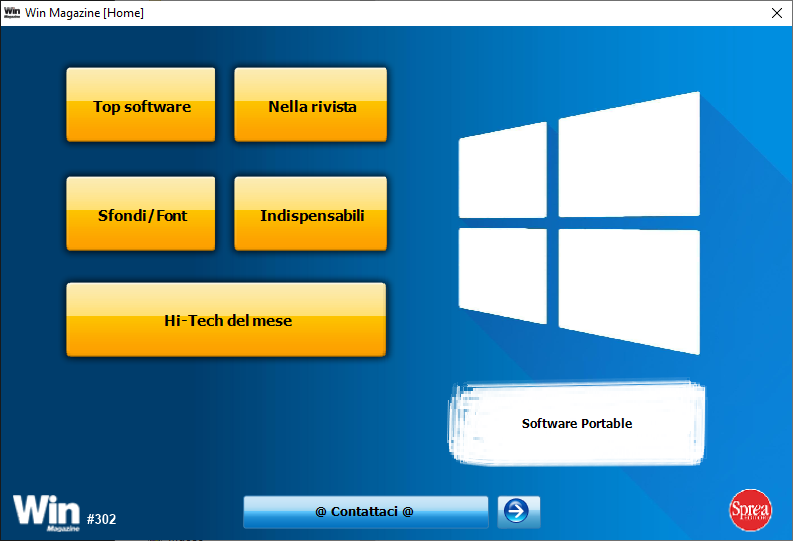Open the Software Portable section
The image size is (793, 541).
(577, 423)
